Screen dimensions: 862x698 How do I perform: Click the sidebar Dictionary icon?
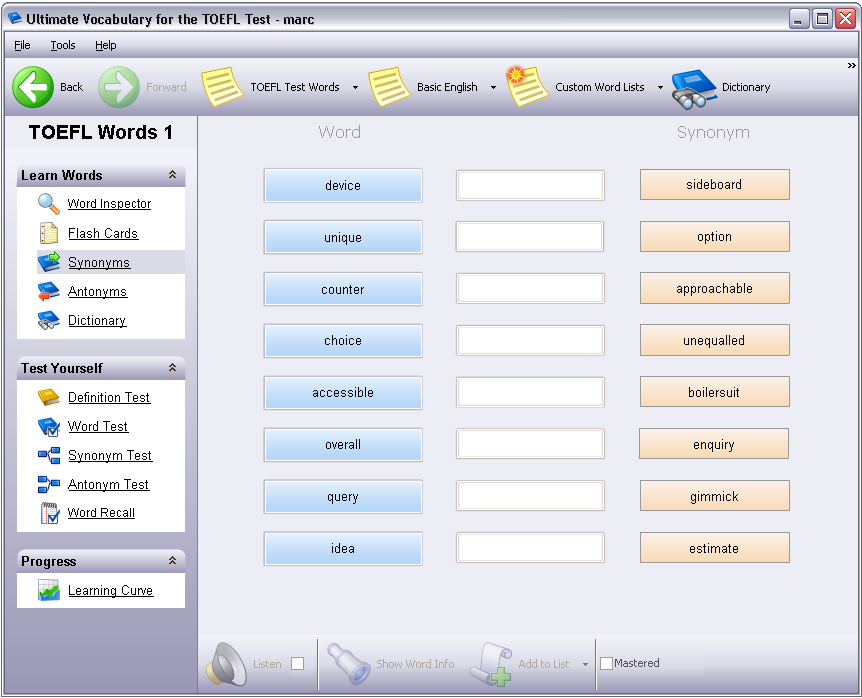(x=48, y=320)
